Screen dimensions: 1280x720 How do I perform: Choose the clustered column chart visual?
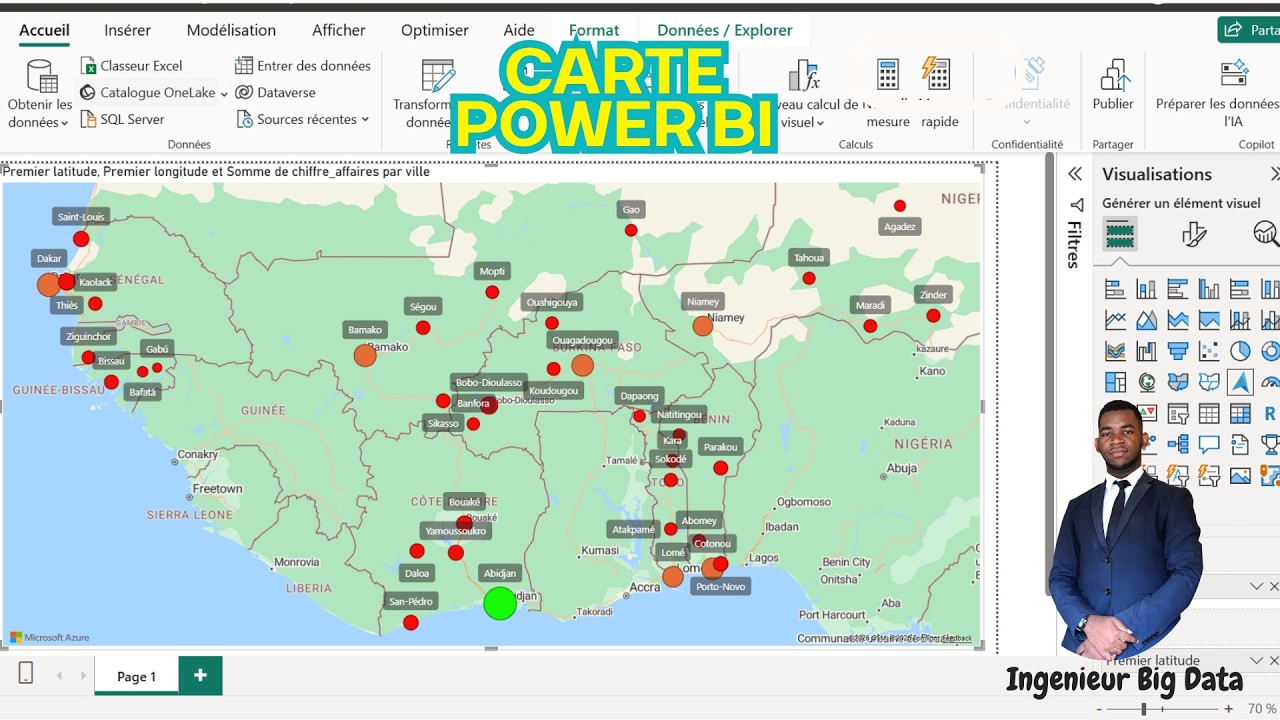tap(1209, 290)
